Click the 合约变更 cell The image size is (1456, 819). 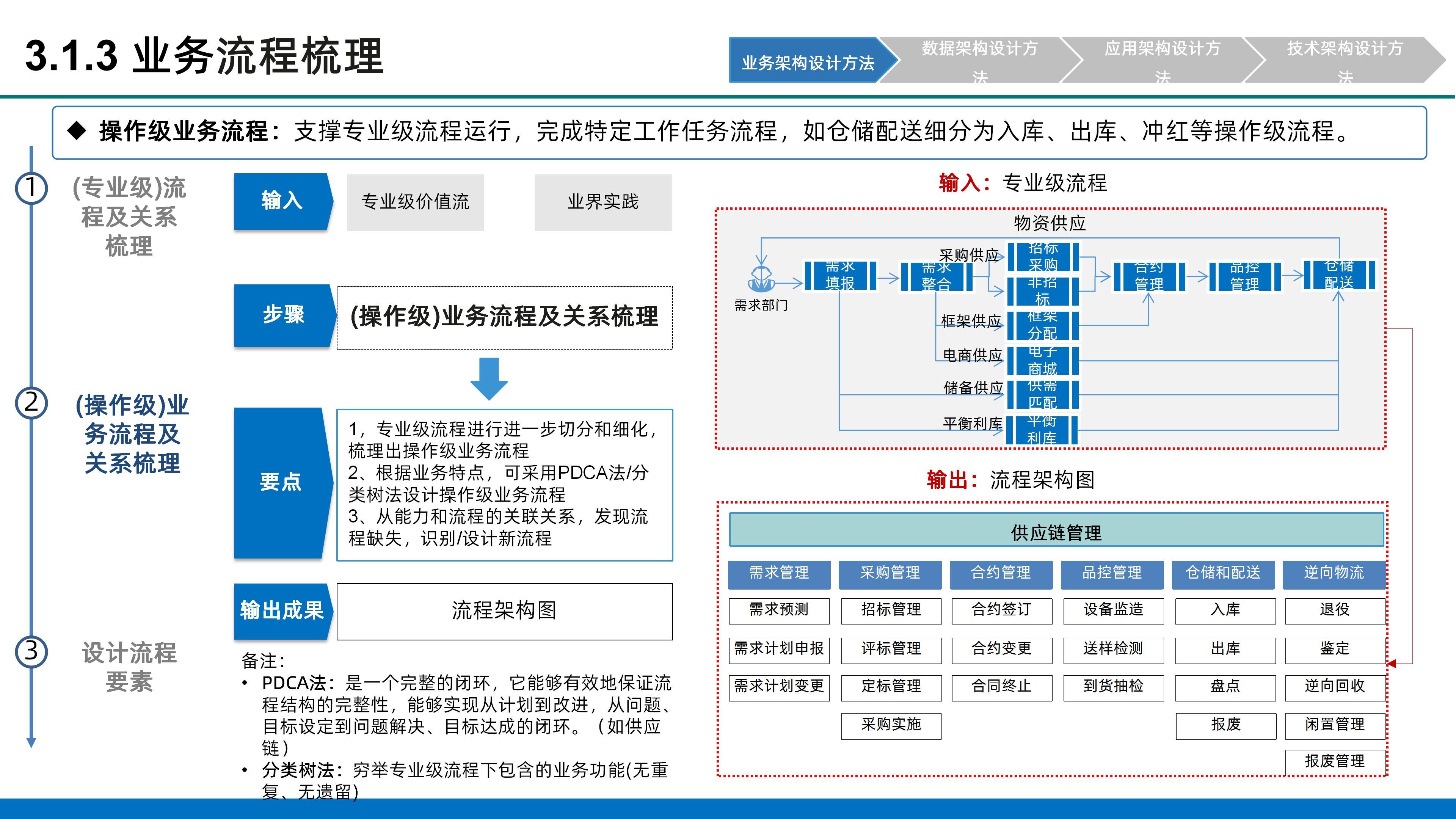[x=1001, y=650]
